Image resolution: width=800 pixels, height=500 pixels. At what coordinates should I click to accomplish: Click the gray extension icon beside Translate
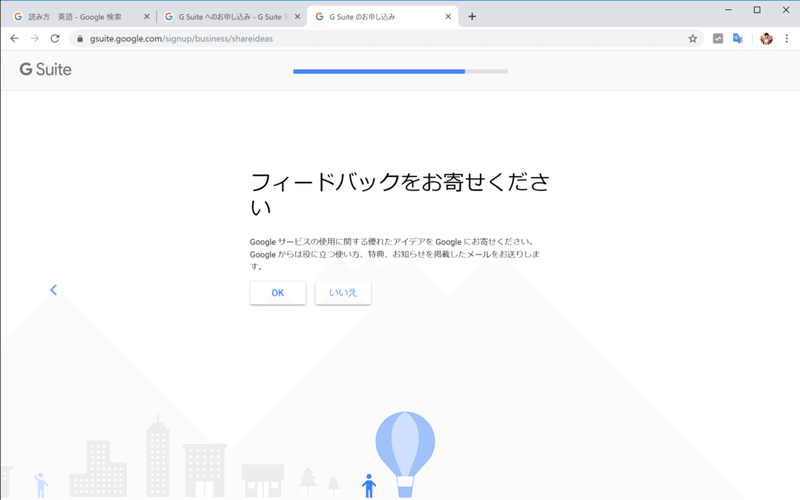pos(718,38)
